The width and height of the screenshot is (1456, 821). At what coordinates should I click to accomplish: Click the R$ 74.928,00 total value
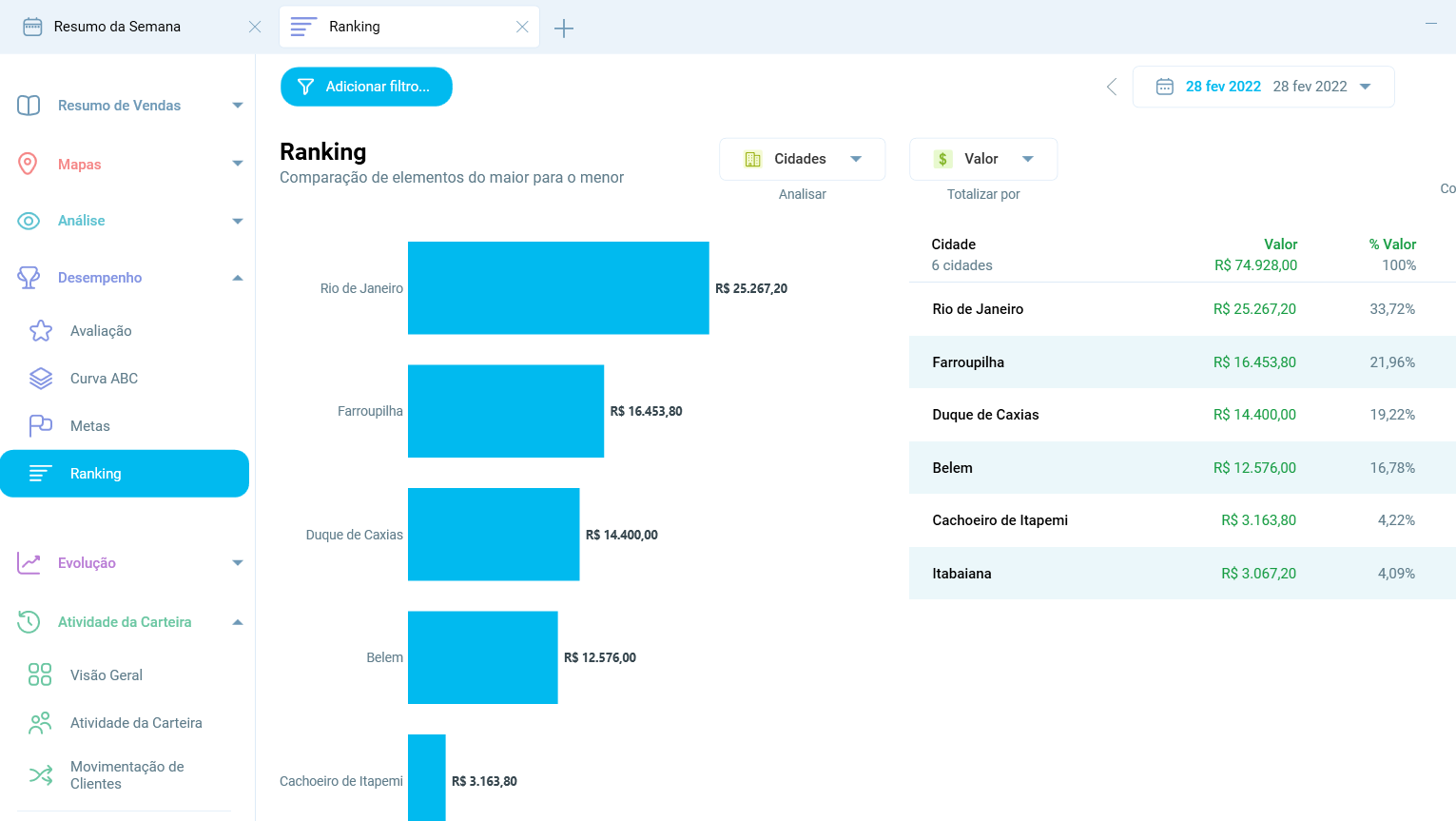point(1255,265)
